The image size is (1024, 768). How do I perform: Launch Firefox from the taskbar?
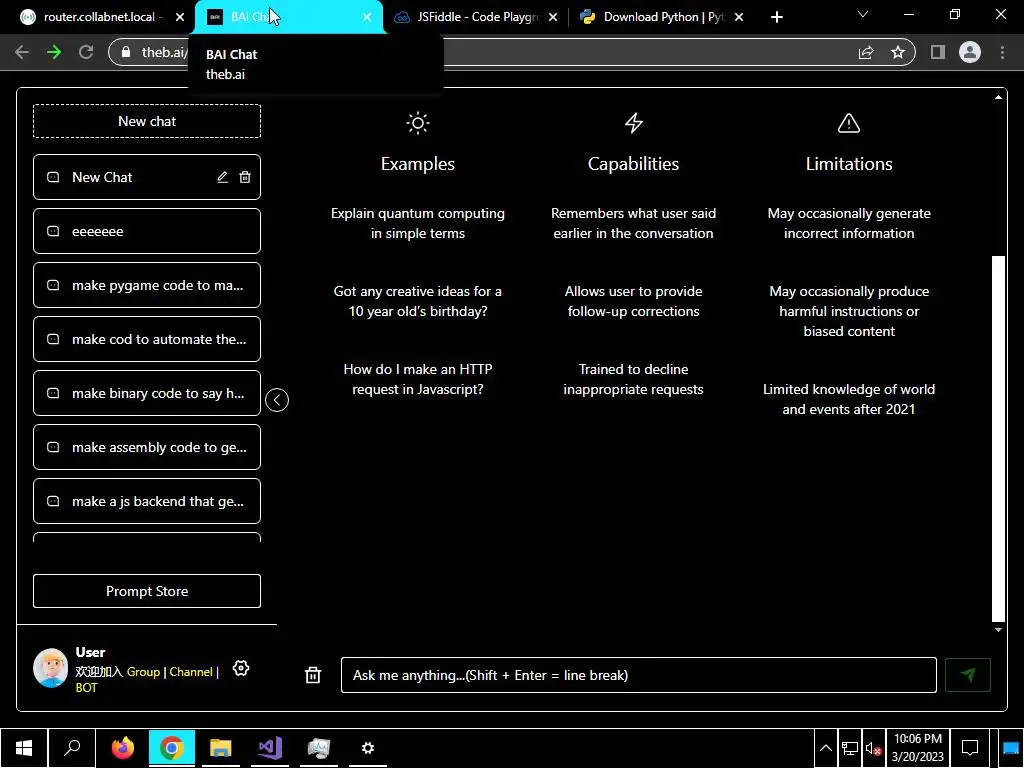pos(122,748)
